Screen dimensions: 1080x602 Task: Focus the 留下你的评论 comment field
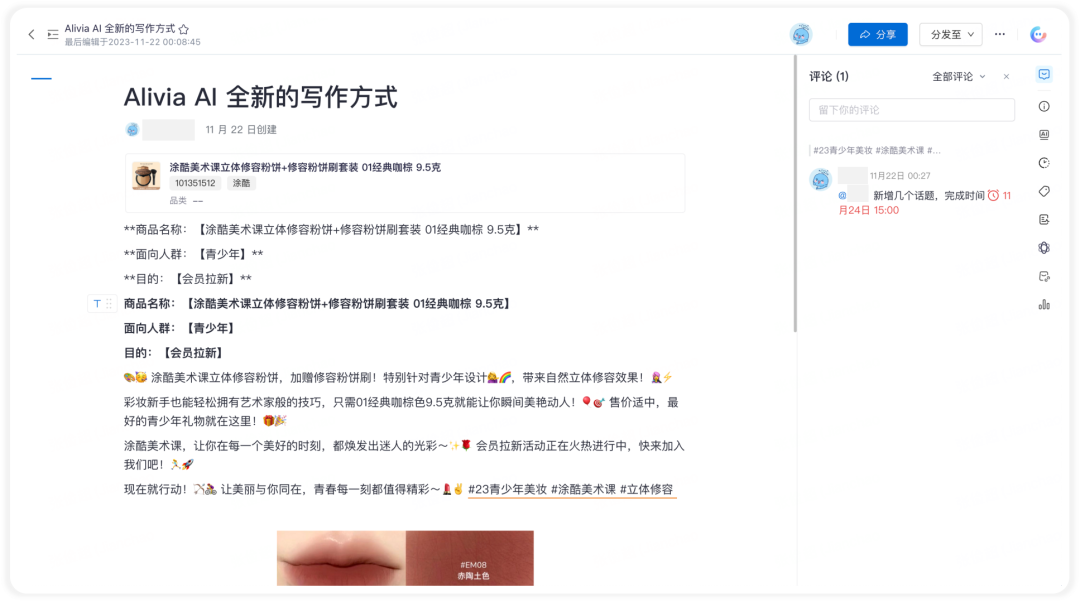911,110
